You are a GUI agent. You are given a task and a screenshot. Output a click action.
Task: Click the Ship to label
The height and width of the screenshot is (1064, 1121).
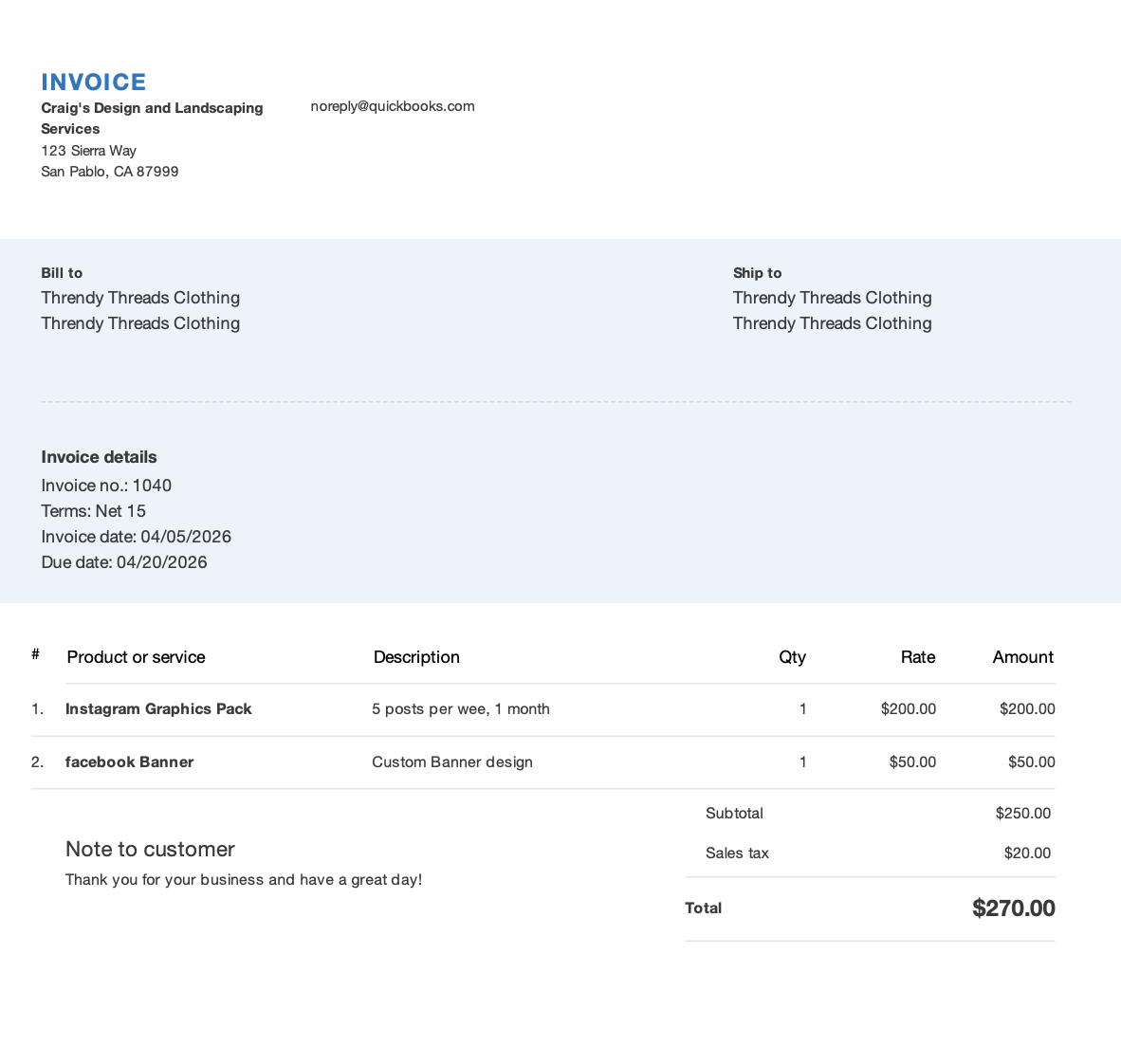(x=757, y=273)
